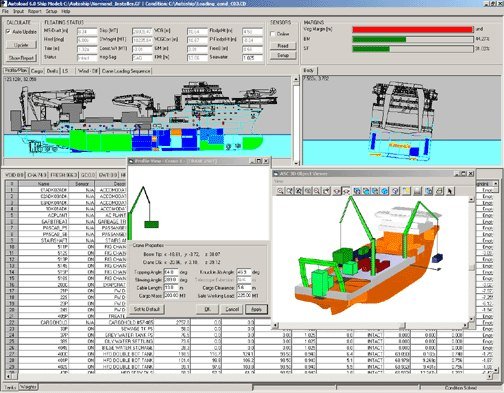The height and width of the screenshot is (393, 504).
Task: Switch to the Profile/Plan tab
Action: point(16,71)
